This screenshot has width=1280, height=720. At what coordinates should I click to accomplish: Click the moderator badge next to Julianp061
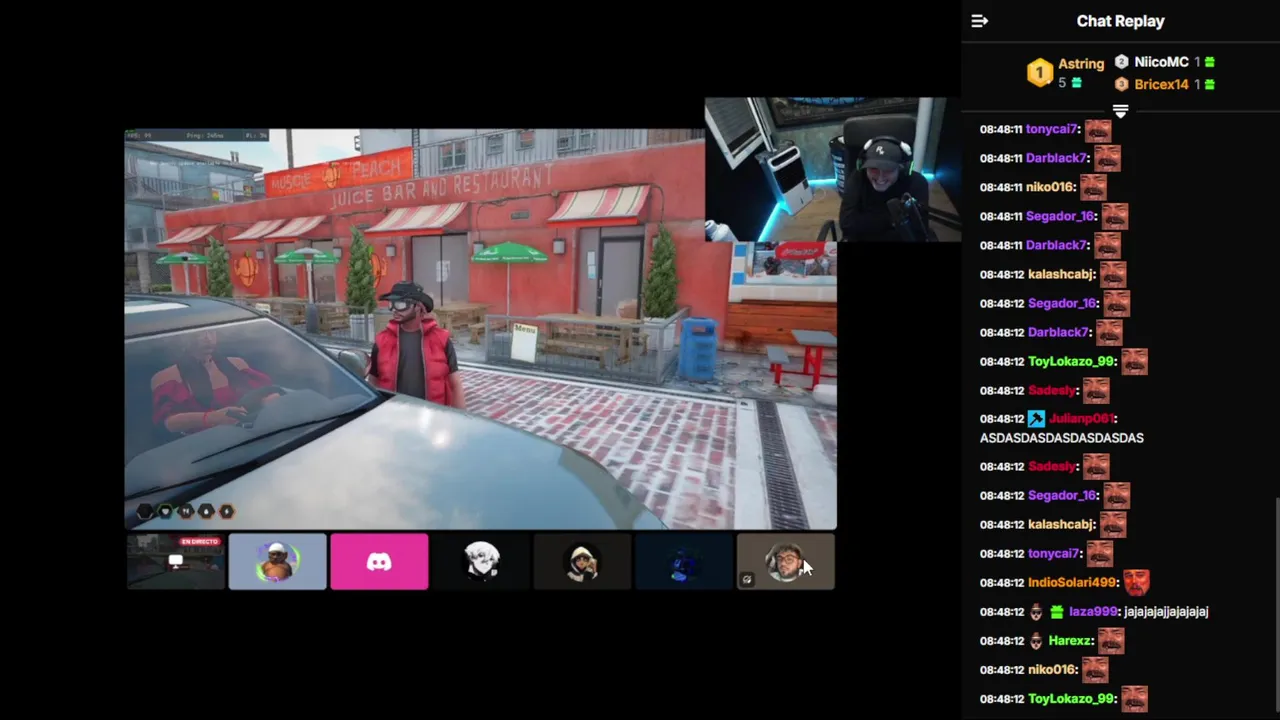pyautogui.click(x=1036, y=419)
